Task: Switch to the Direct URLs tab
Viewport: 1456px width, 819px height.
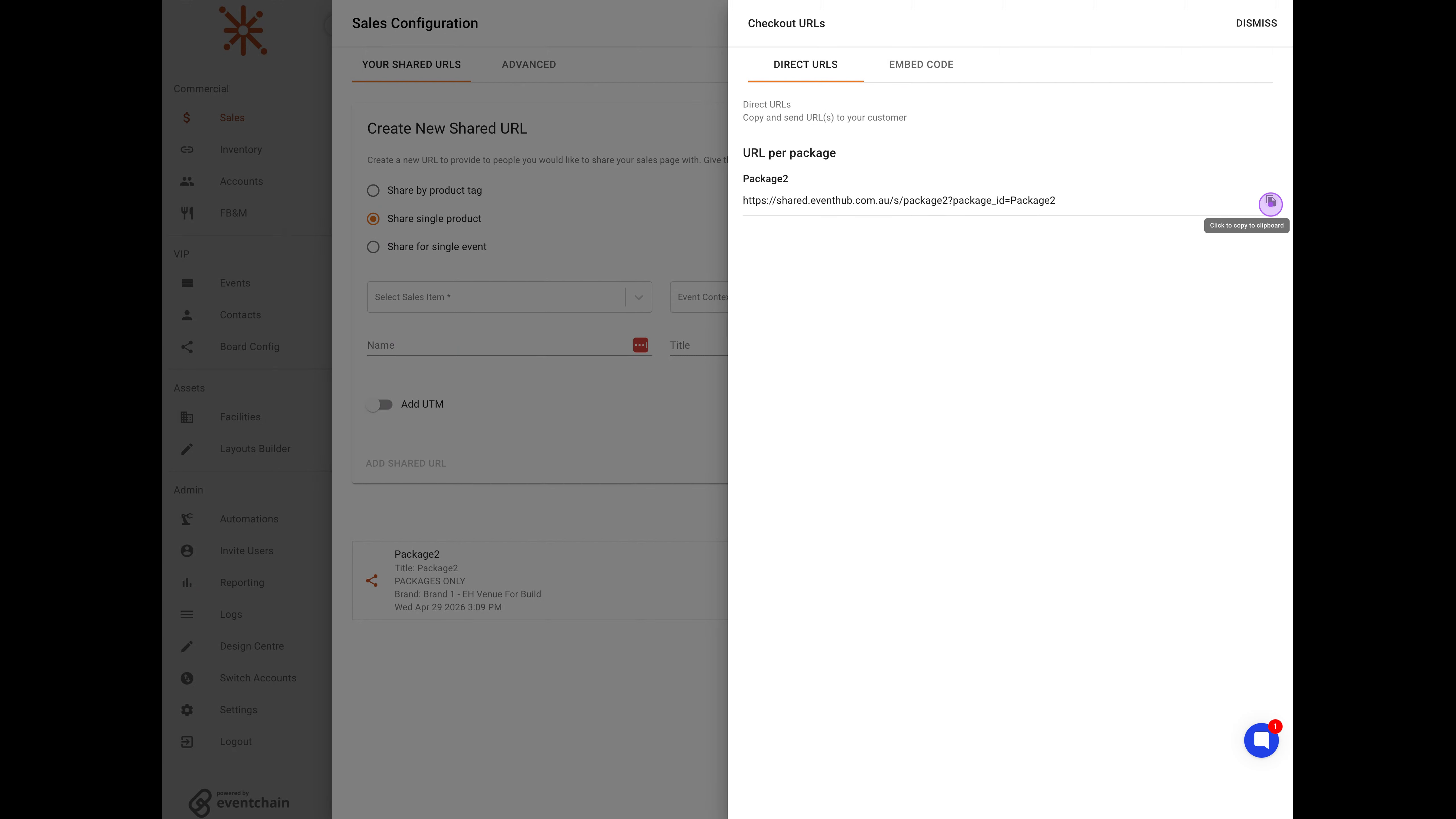Action: (x=805, y=65)
